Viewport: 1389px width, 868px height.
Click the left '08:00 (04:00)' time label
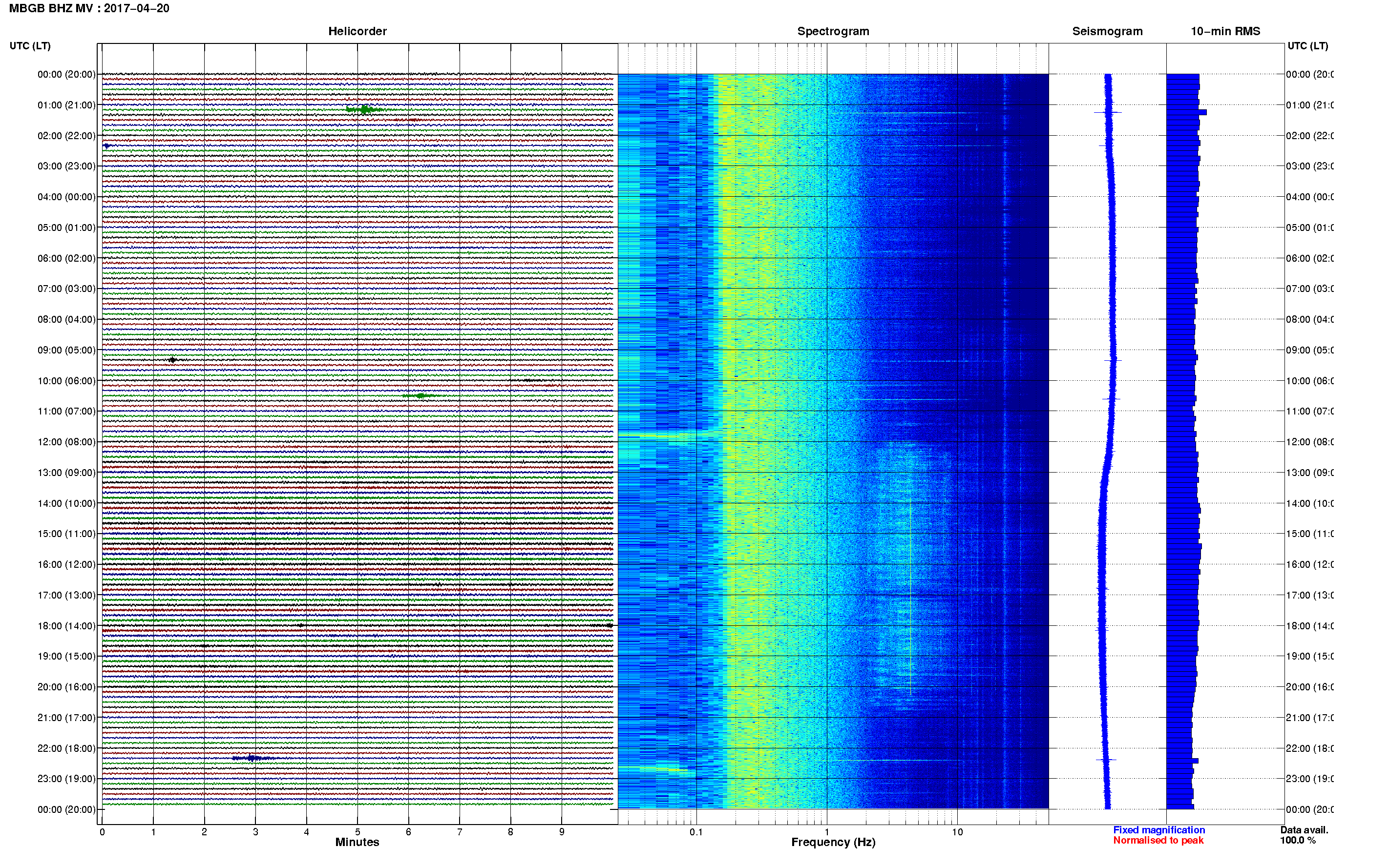point(66,319)
